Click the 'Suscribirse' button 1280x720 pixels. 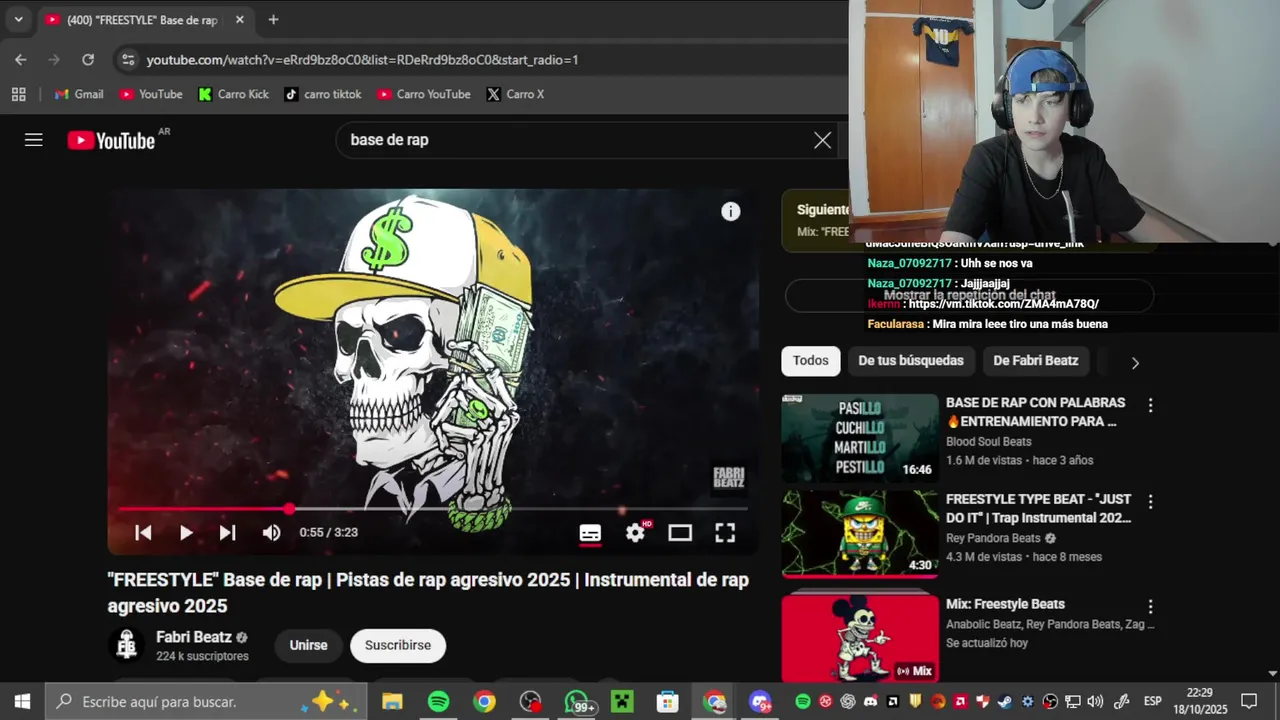(x=398, y=646)
